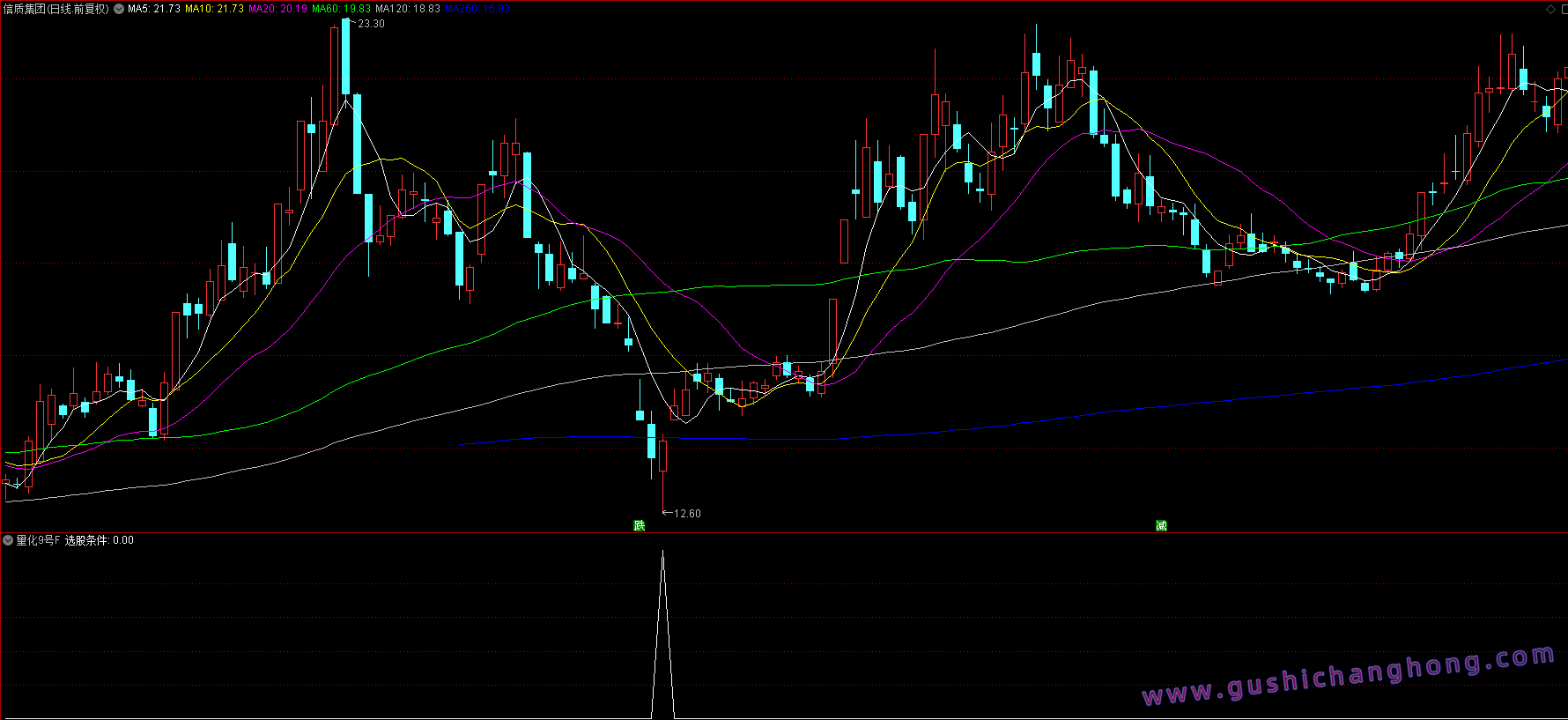Click the magenta MA20 indicator label
This screenshot has width=1568, height=720.
(x=277, y=9)
